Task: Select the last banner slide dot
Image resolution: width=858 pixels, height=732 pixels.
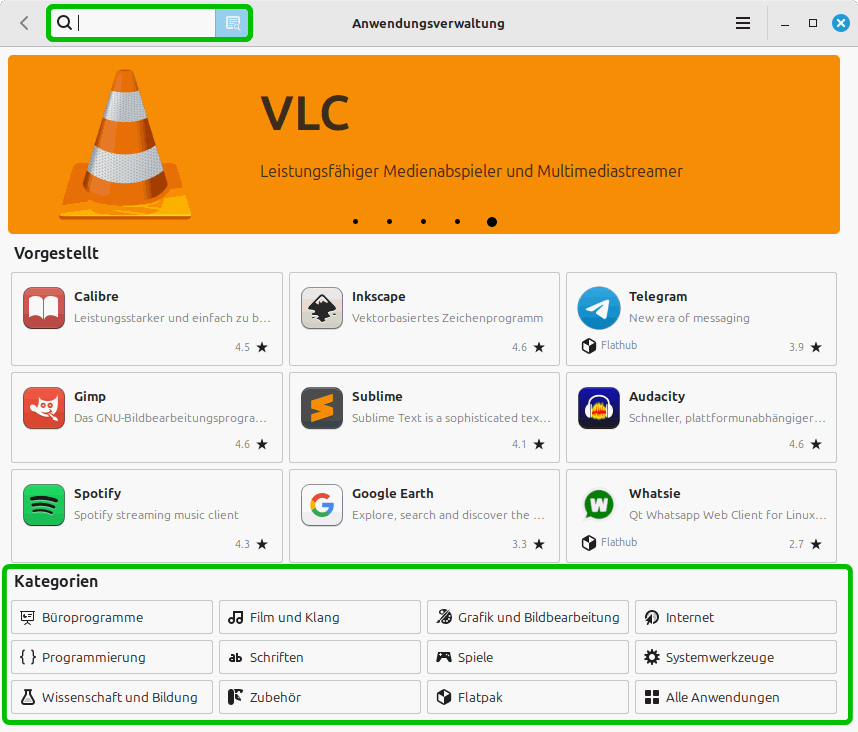Action: (x=492, y=222)
